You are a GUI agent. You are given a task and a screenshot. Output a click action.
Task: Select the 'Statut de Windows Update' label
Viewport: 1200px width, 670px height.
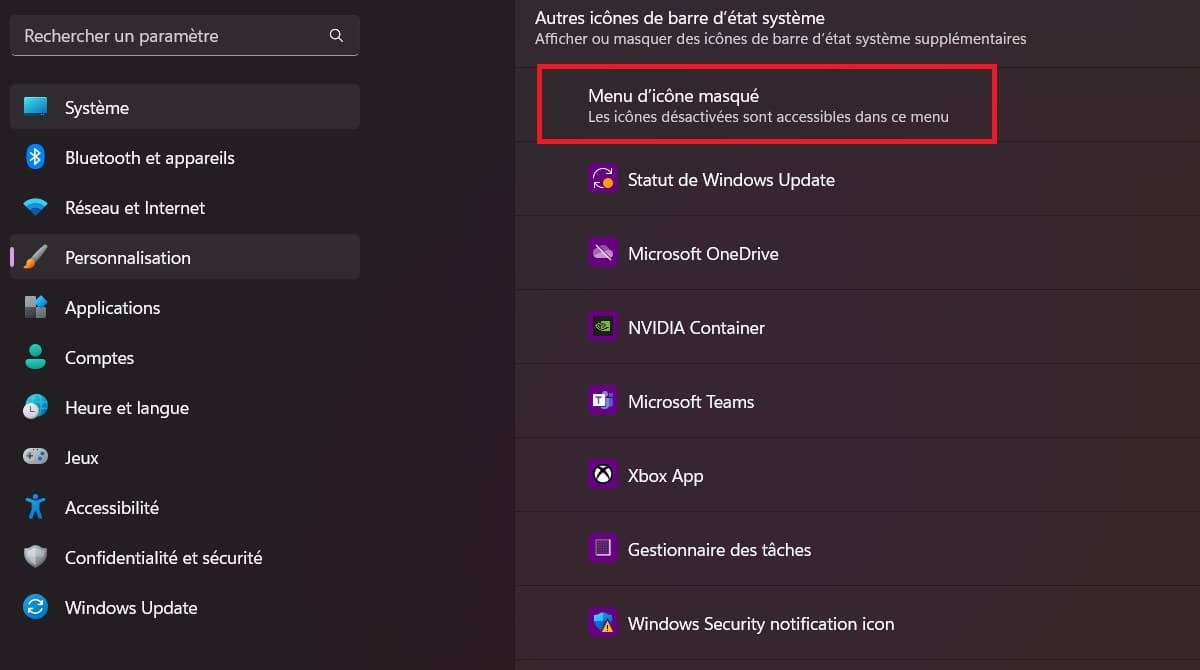point(731,180)
